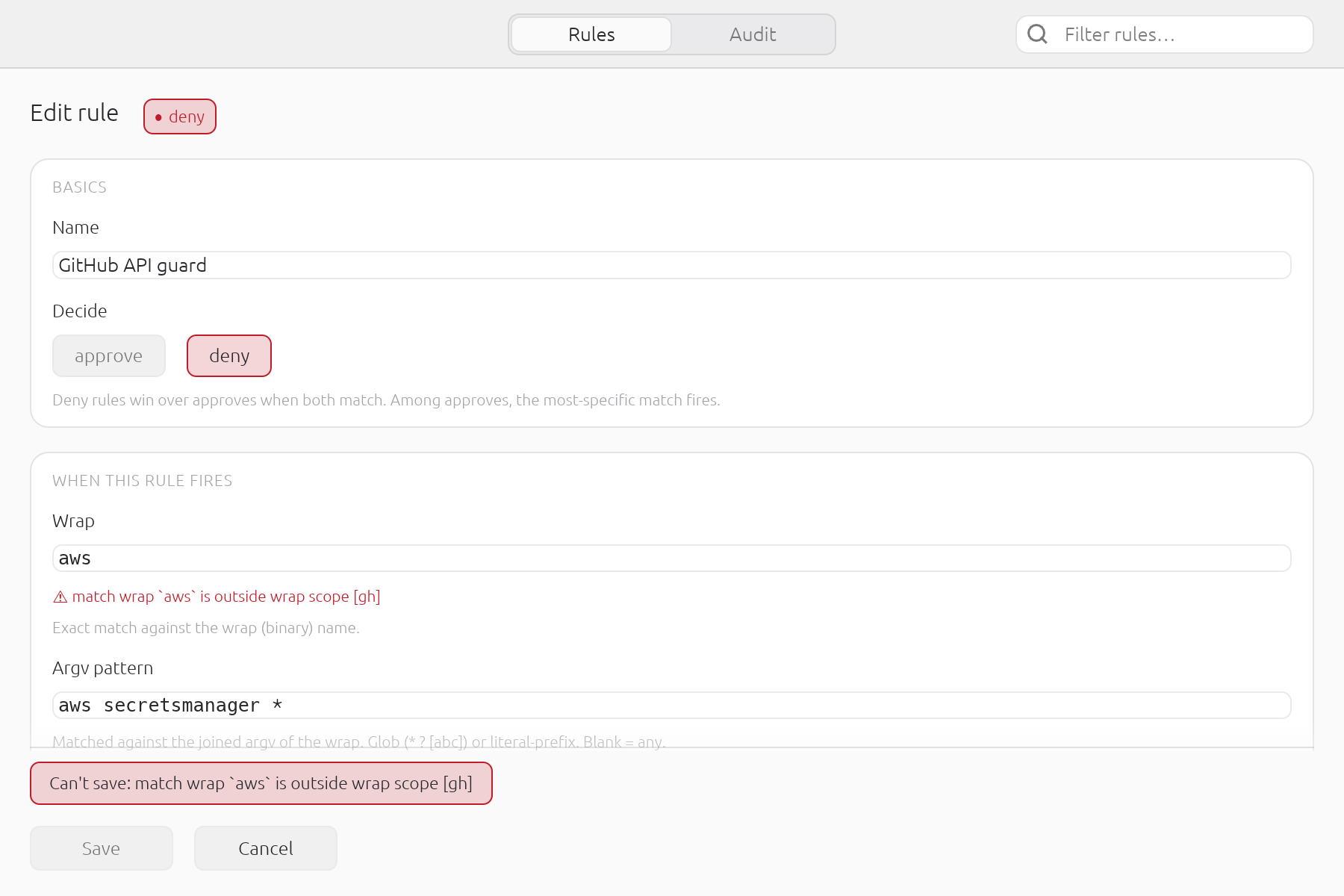Click the Can't save error banner

tap(261, 783)
